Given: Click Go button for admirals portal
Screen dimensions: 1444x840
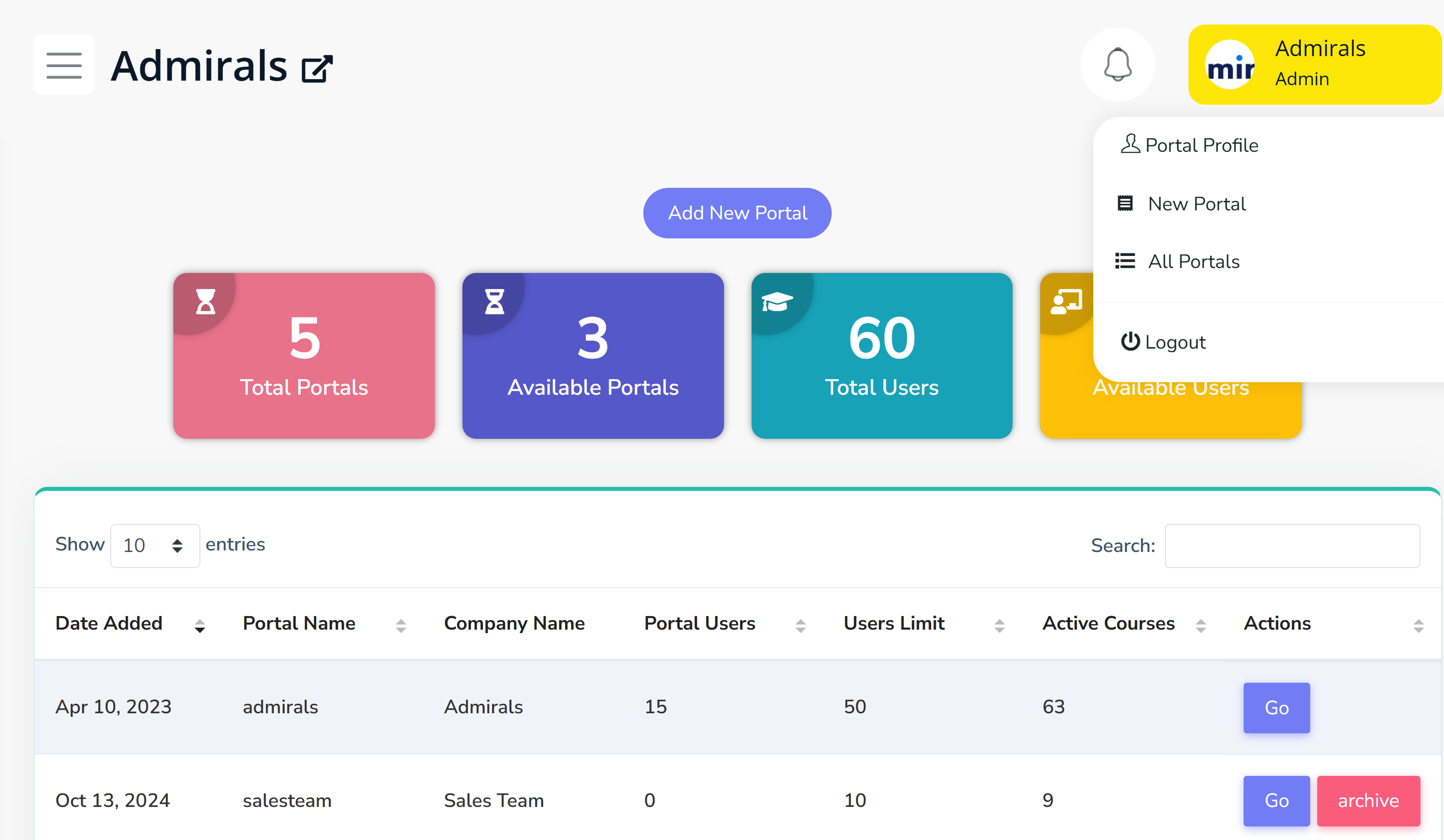Looking at the screenshot, I should click(x=1276, y=708).
